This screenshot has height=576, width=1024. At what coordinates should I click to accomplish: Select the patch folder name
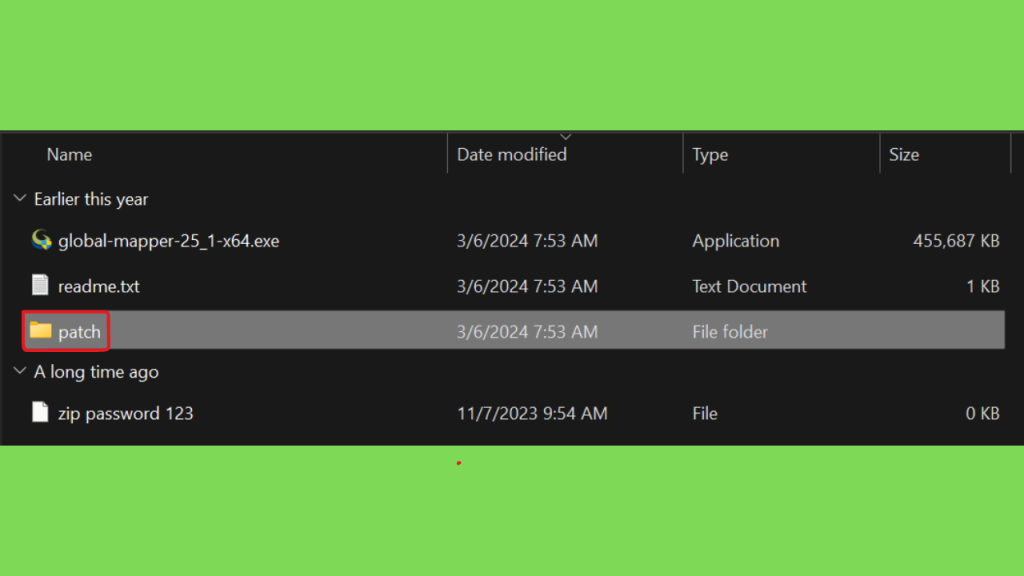[x=79, y=332]
